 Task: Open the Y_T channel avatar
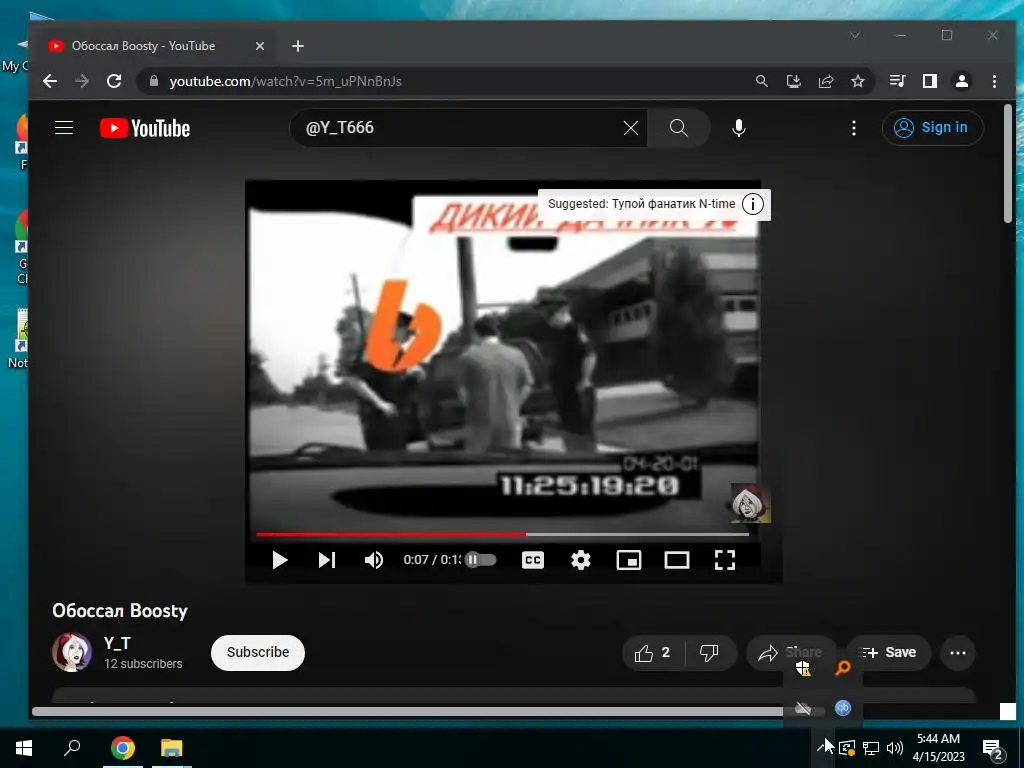coord(72,652)
